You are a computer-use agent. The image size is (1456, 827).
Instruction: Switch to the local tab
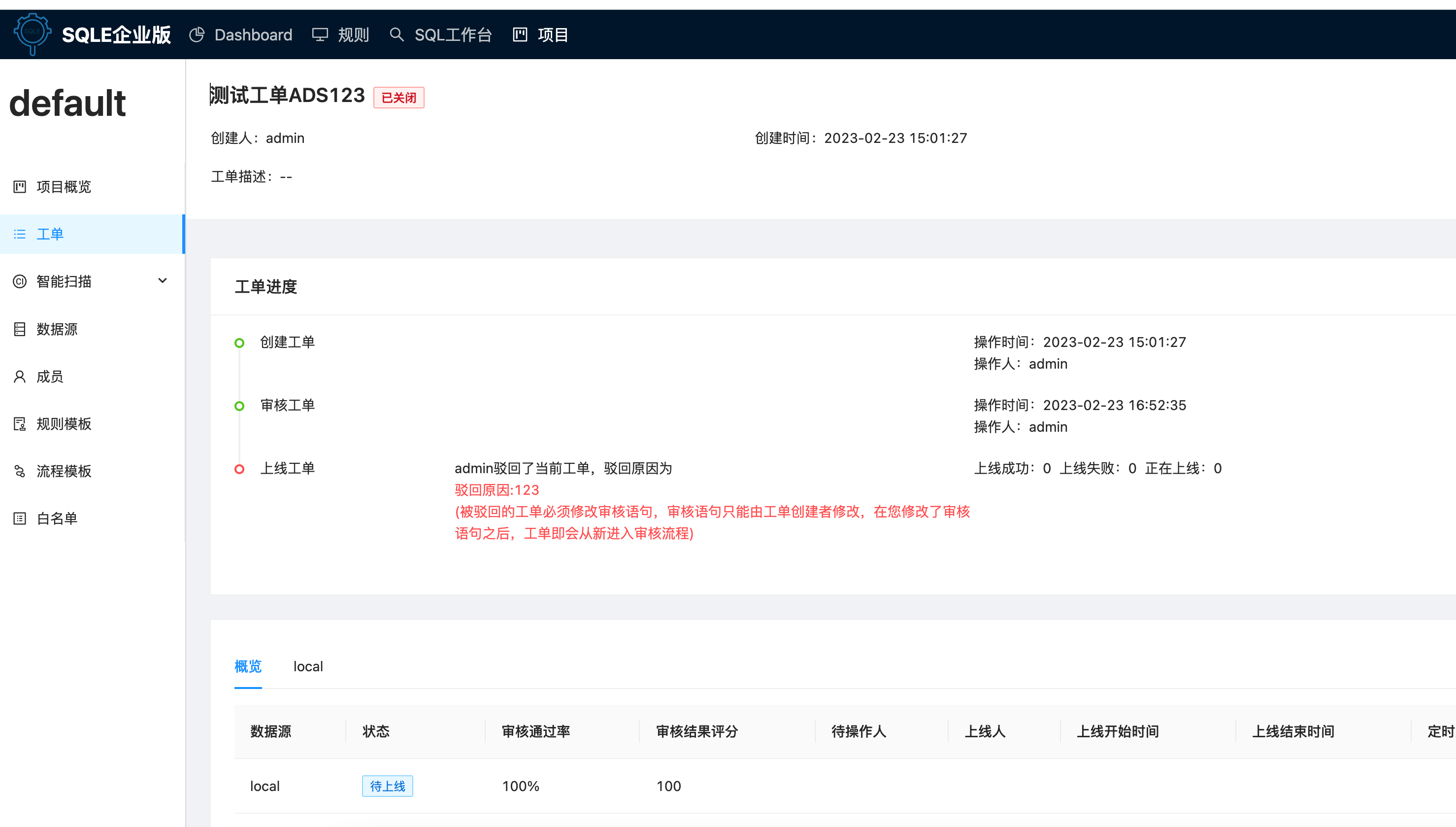tap(308, 666)
